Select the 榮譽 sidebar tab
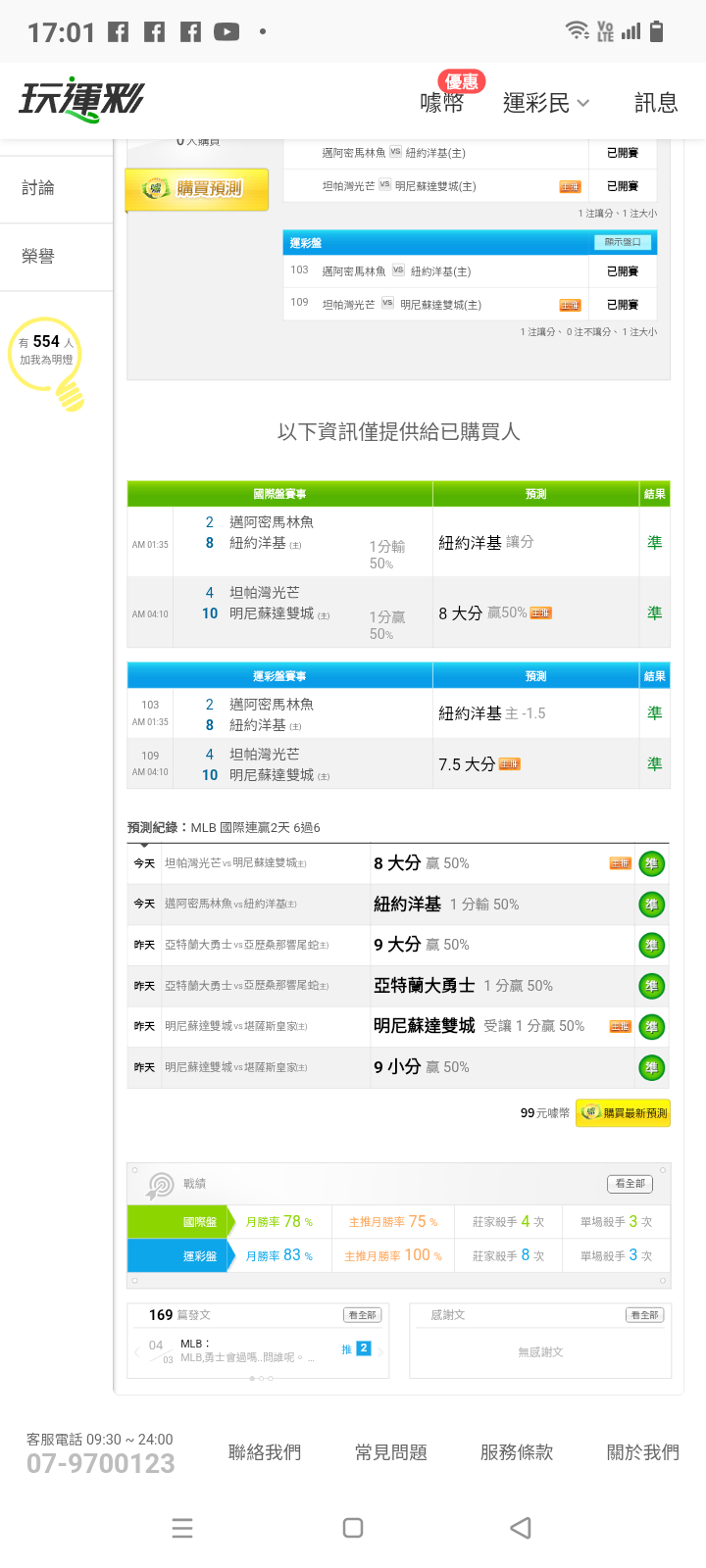 (38, 257)
